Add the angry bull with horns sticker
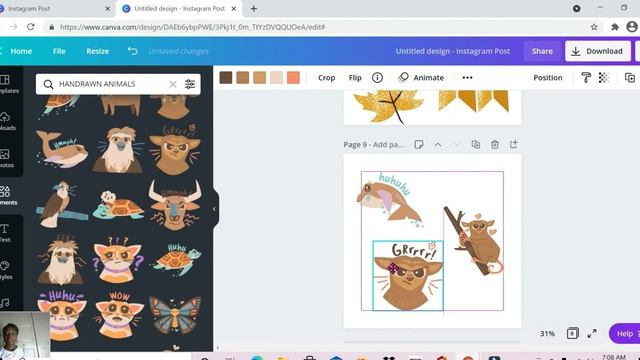The image size is (640, 360). point(175,204)
